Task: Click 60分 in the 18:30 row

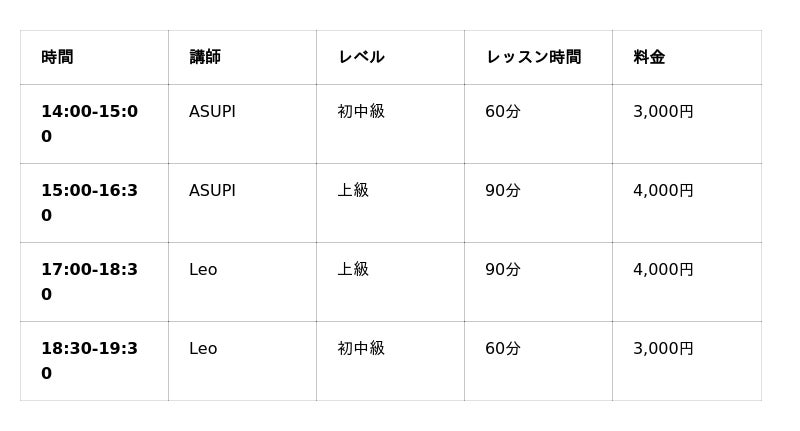Action: 503,349
